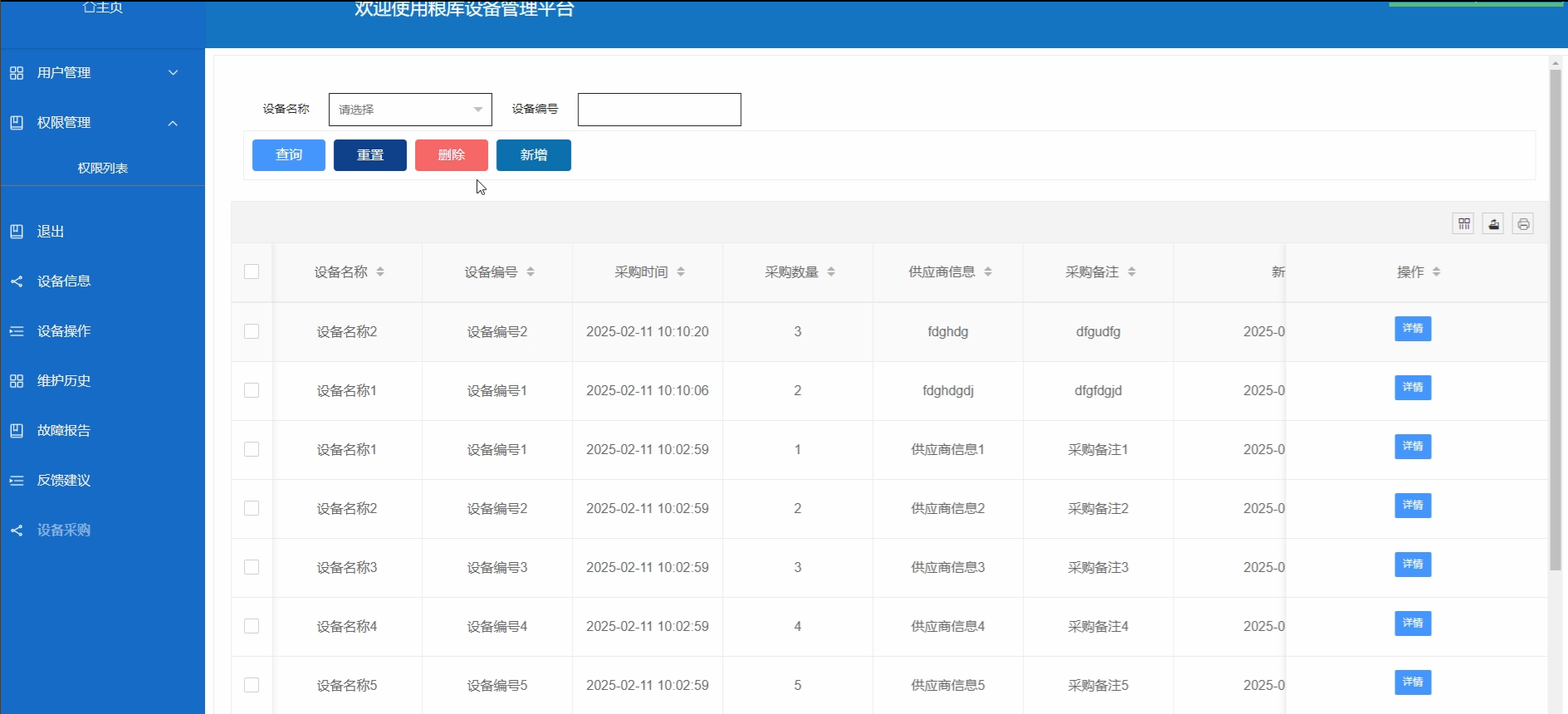Click the scrollbar up arrow
This screenshot has height=714, width=1568.
1556,62
